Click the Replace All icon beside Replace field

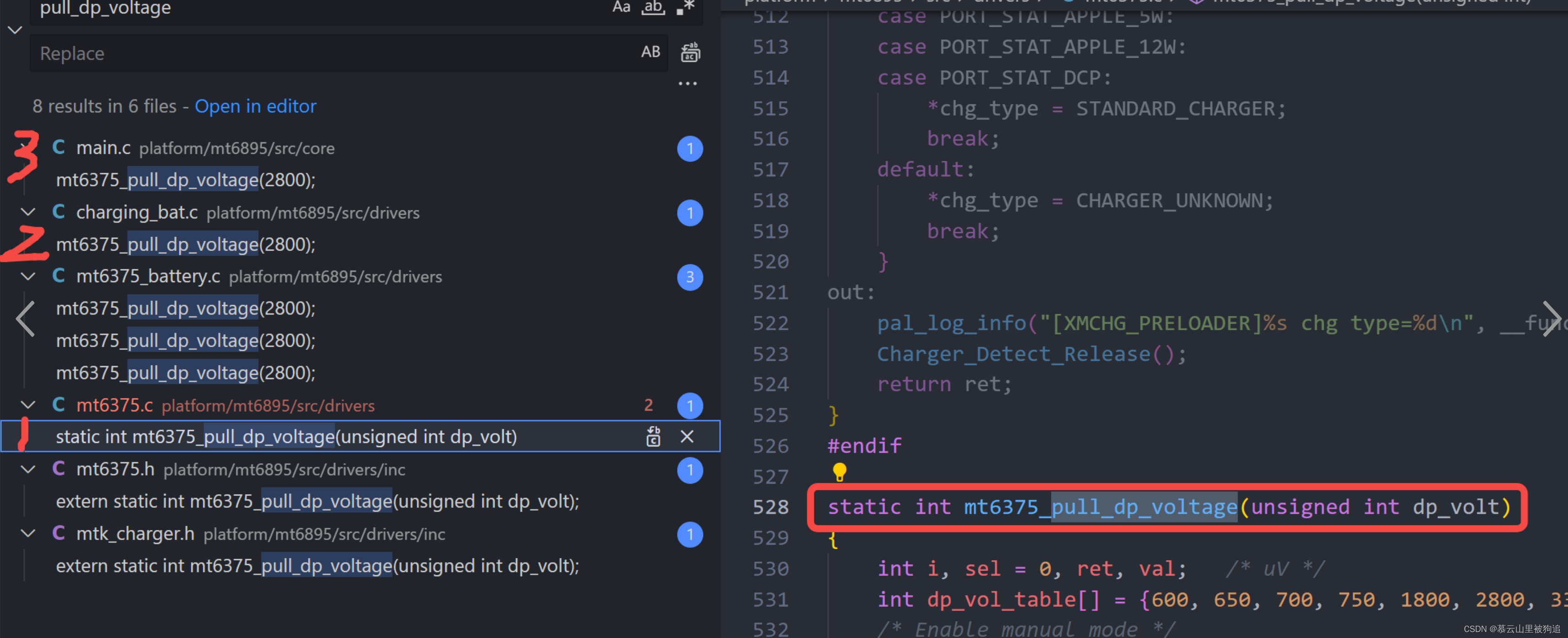(690, 52)
